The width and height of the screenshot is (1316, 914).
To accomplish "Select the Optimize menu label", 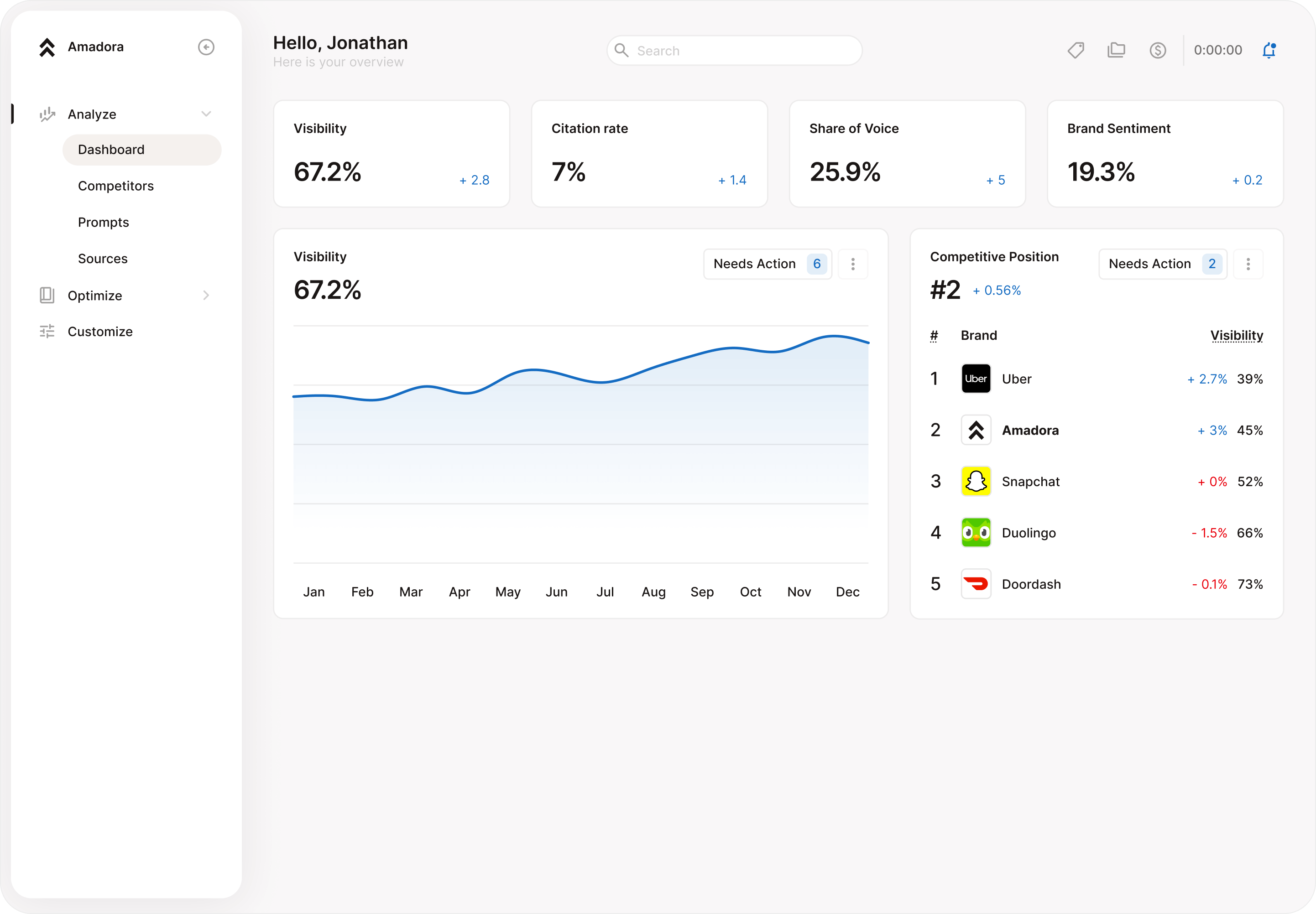I will pos(95,296).
